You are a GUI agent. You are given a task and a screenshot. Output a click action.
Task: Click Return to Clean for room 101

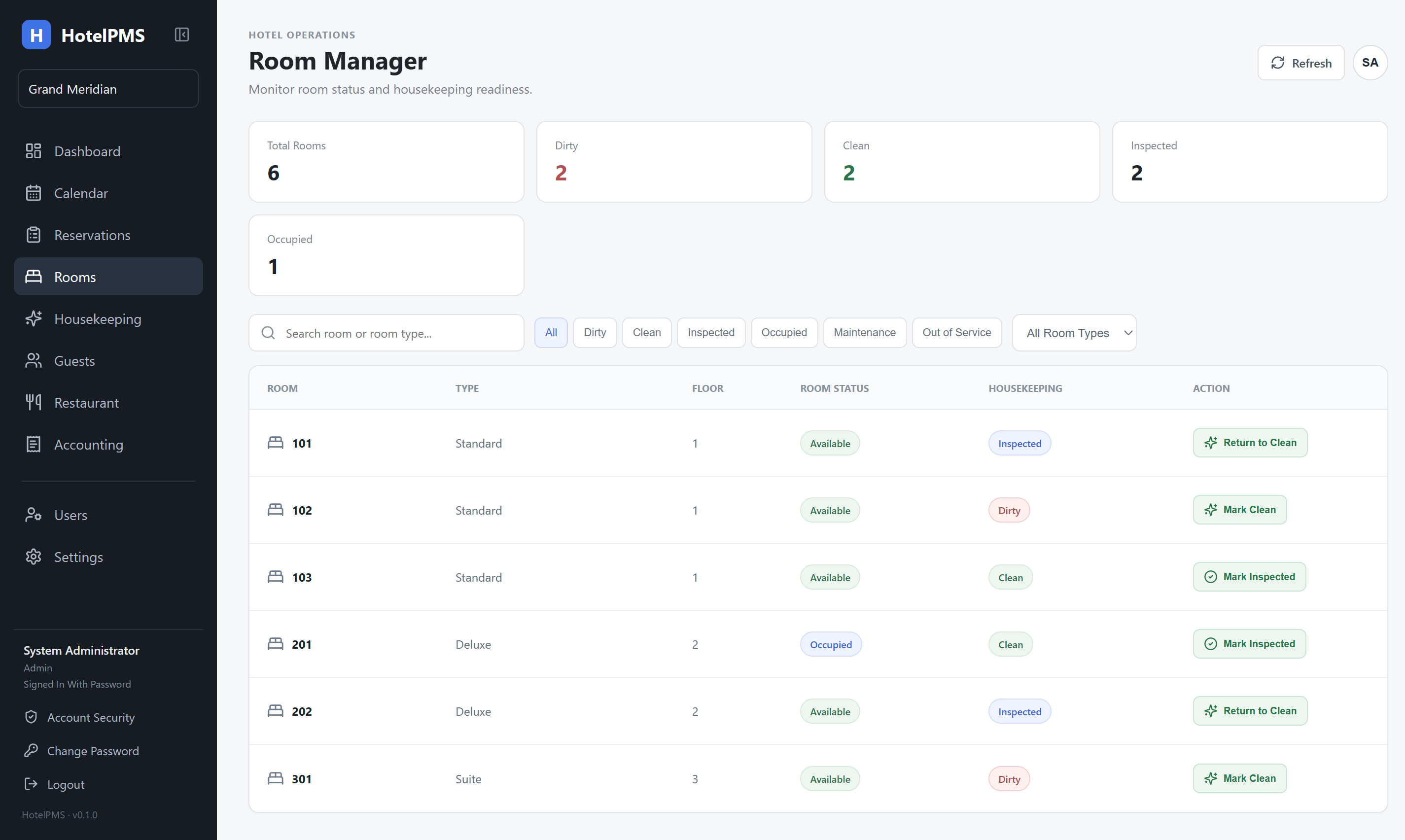1250,443
